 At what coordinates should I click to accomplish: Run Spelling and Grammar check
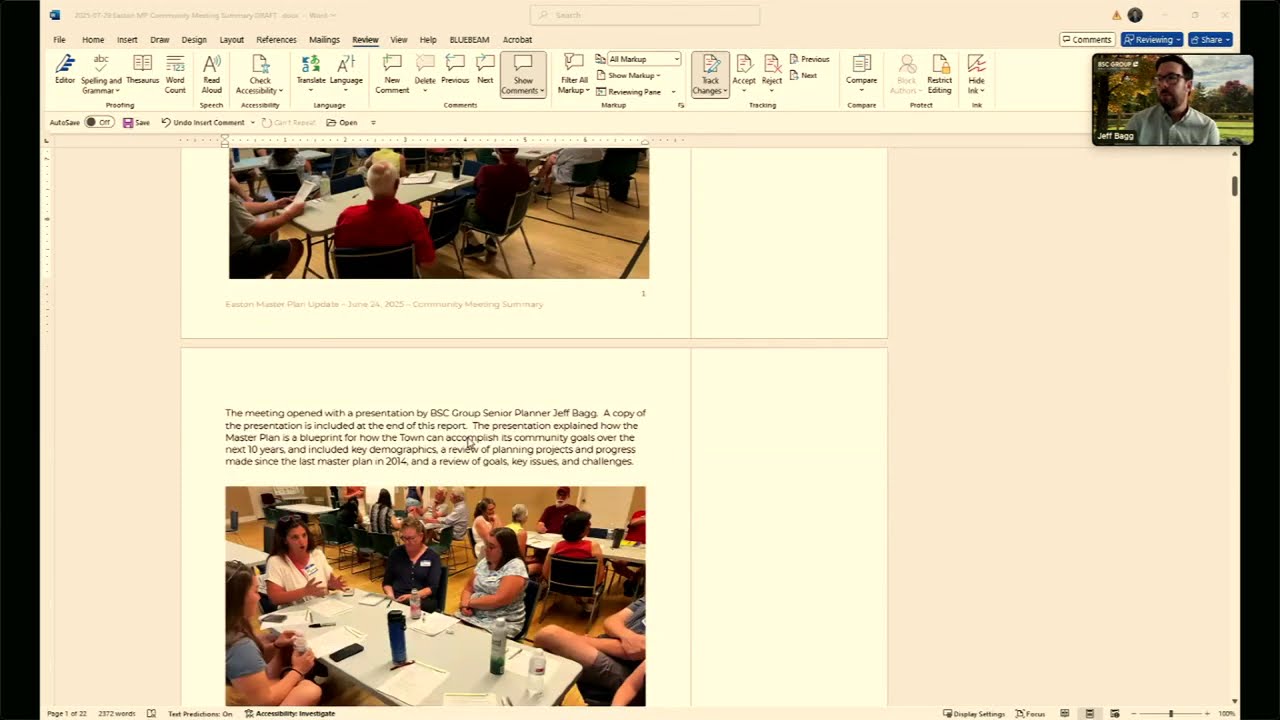[x=101, y=75]
